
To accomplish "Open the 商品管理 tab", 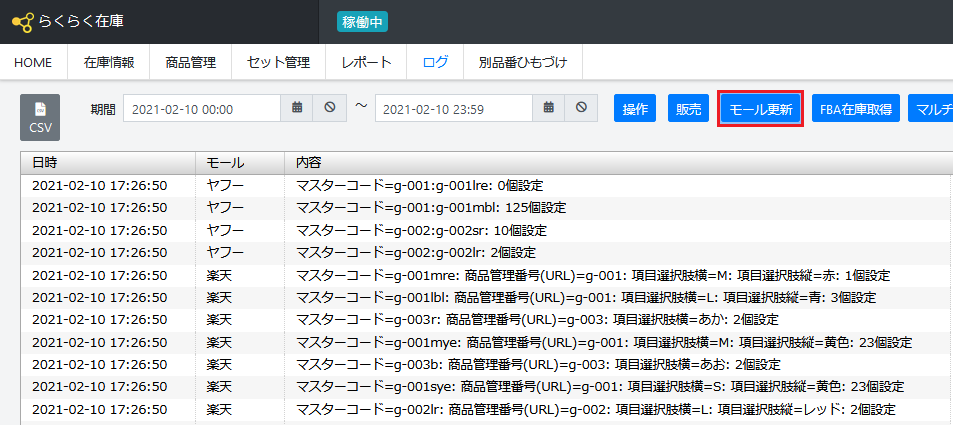I will pyautogui.click(x=190, y=62).
